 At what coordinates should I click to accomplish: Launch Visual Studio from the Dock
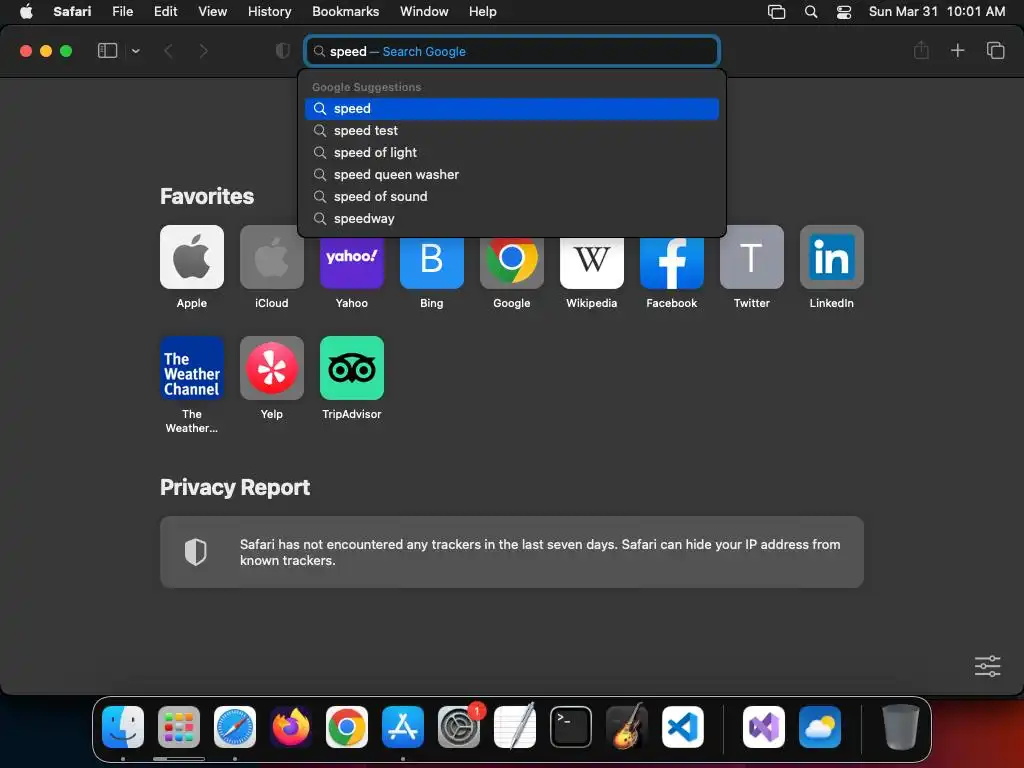763,726
